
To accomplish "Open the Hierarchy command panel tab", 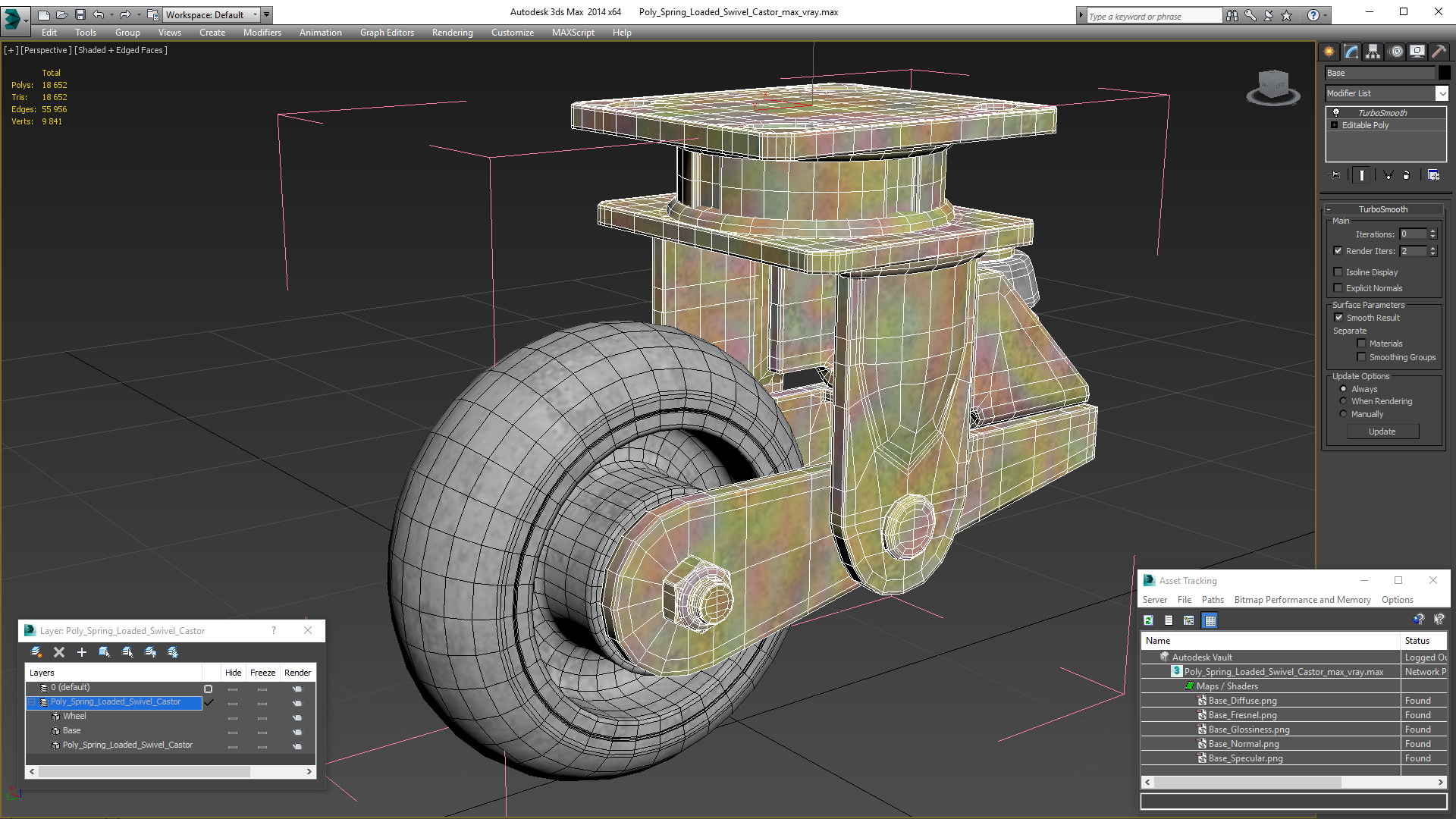I will click(x=1373, y=52).
